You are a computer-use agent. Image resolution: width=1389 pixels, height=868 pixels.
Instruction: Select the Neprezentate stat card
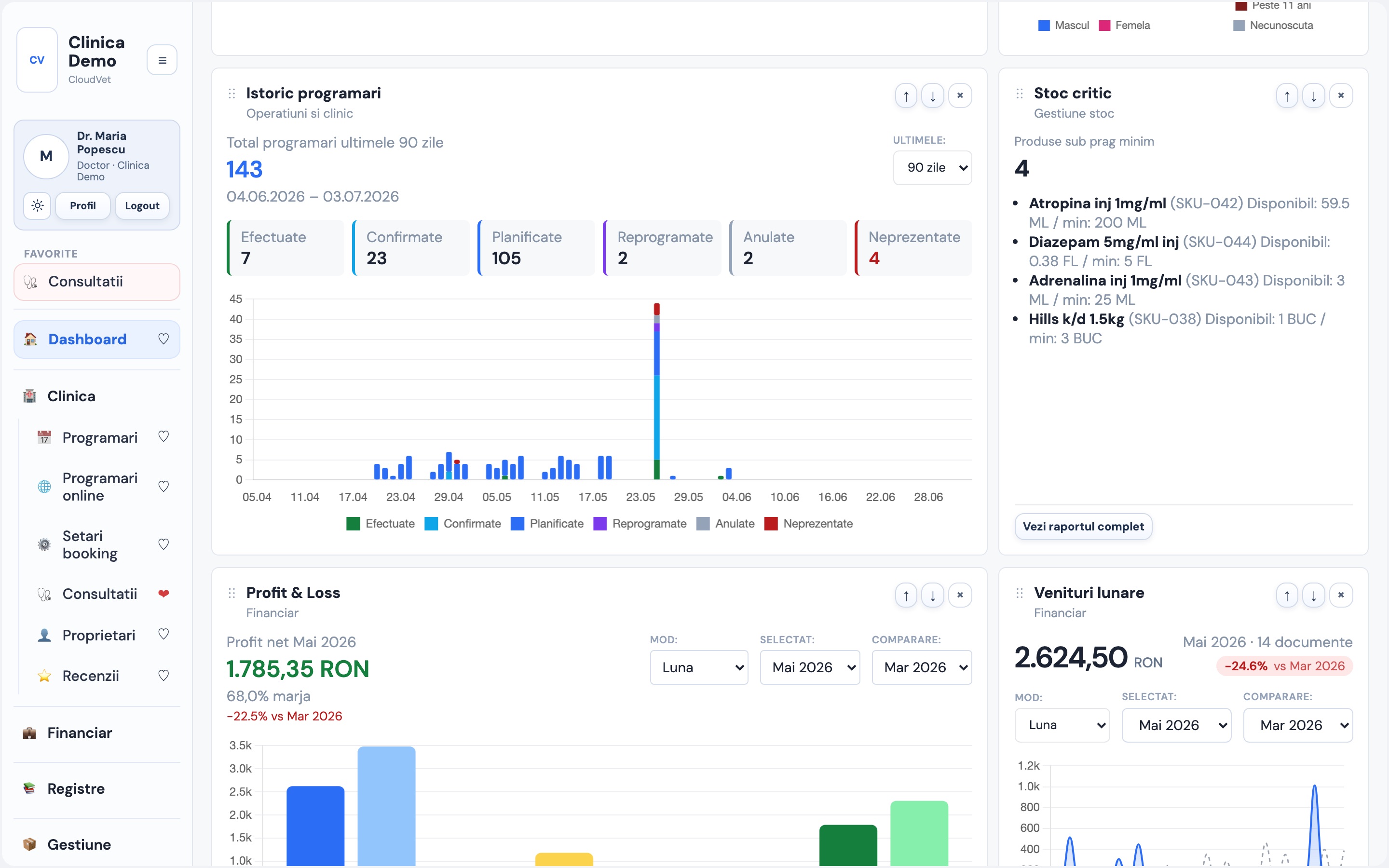tap(913, 247)
